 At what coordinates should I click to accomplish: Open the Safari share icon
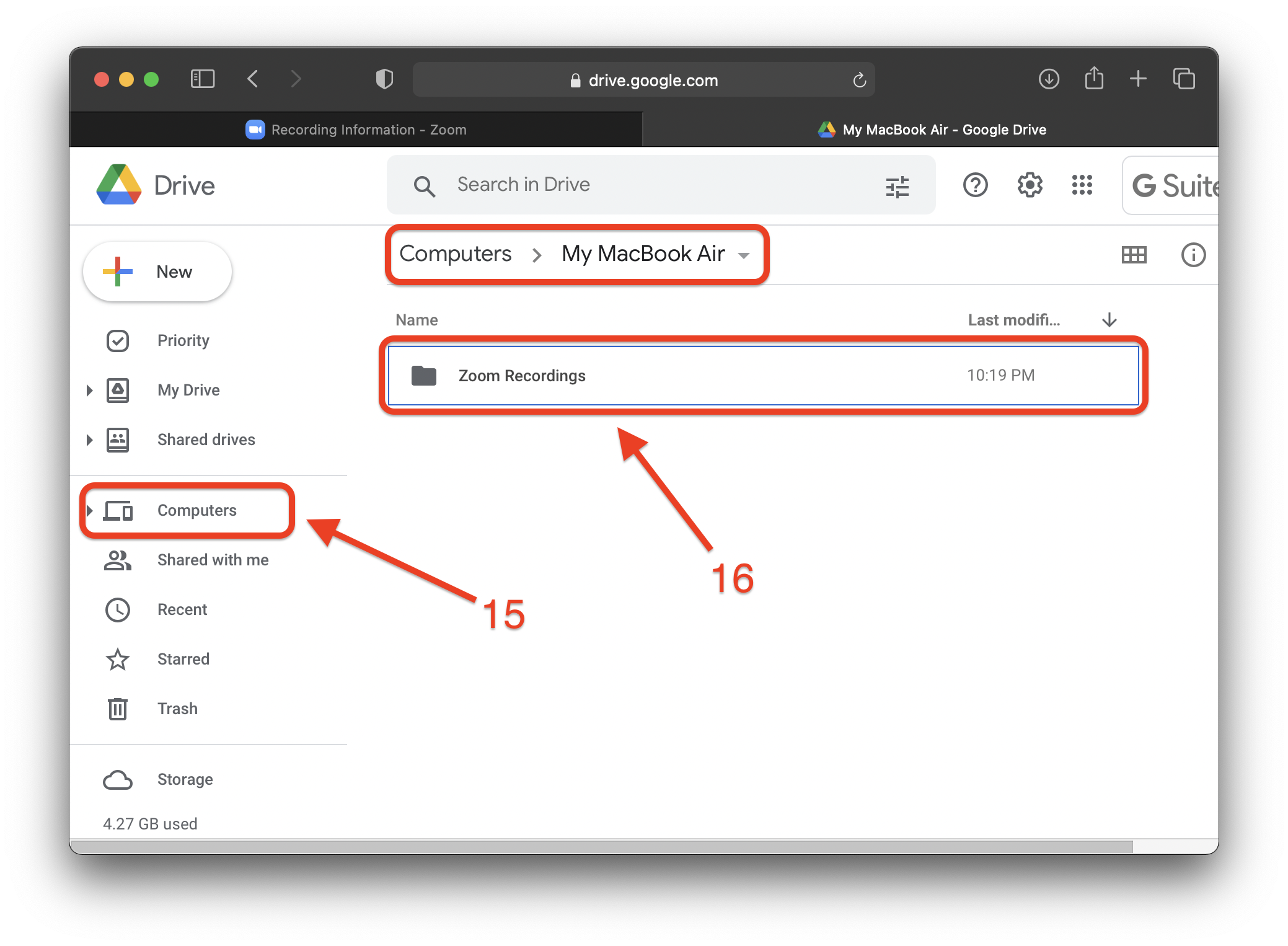(x=1094, y=78)
